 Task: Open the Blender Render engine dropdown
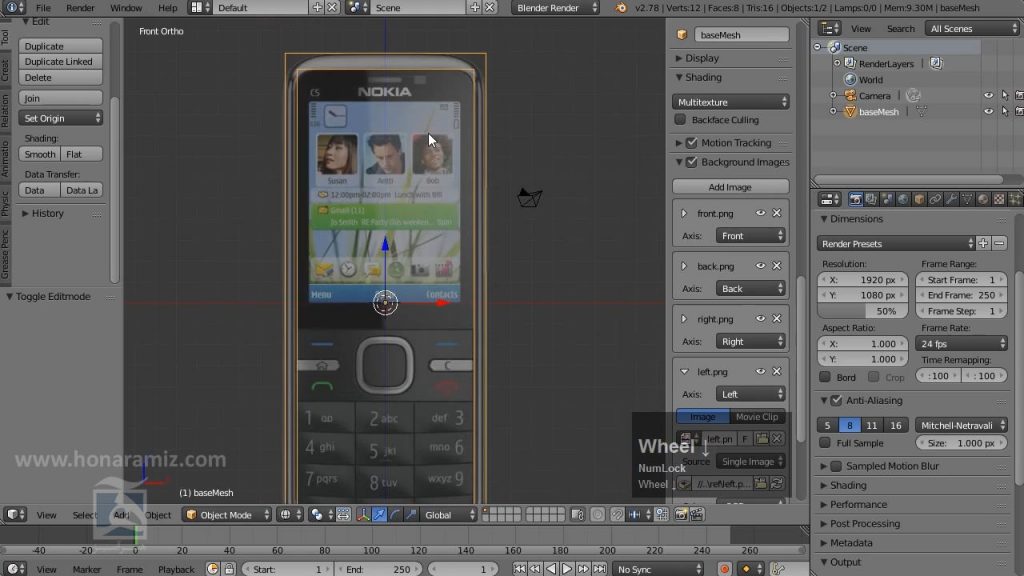556,8
